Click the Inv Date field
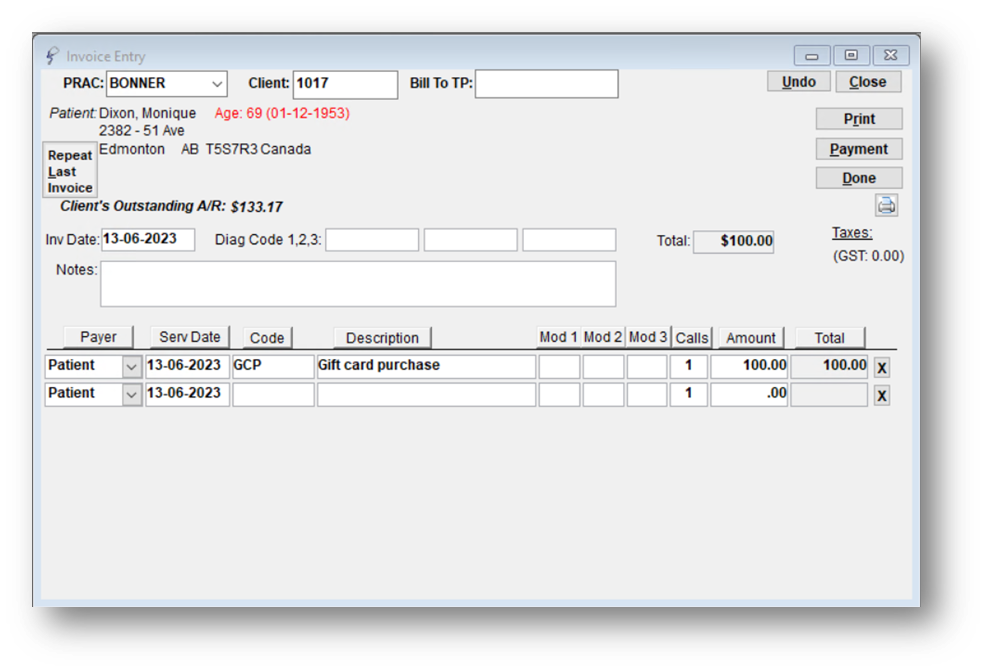 click(148, 240)
